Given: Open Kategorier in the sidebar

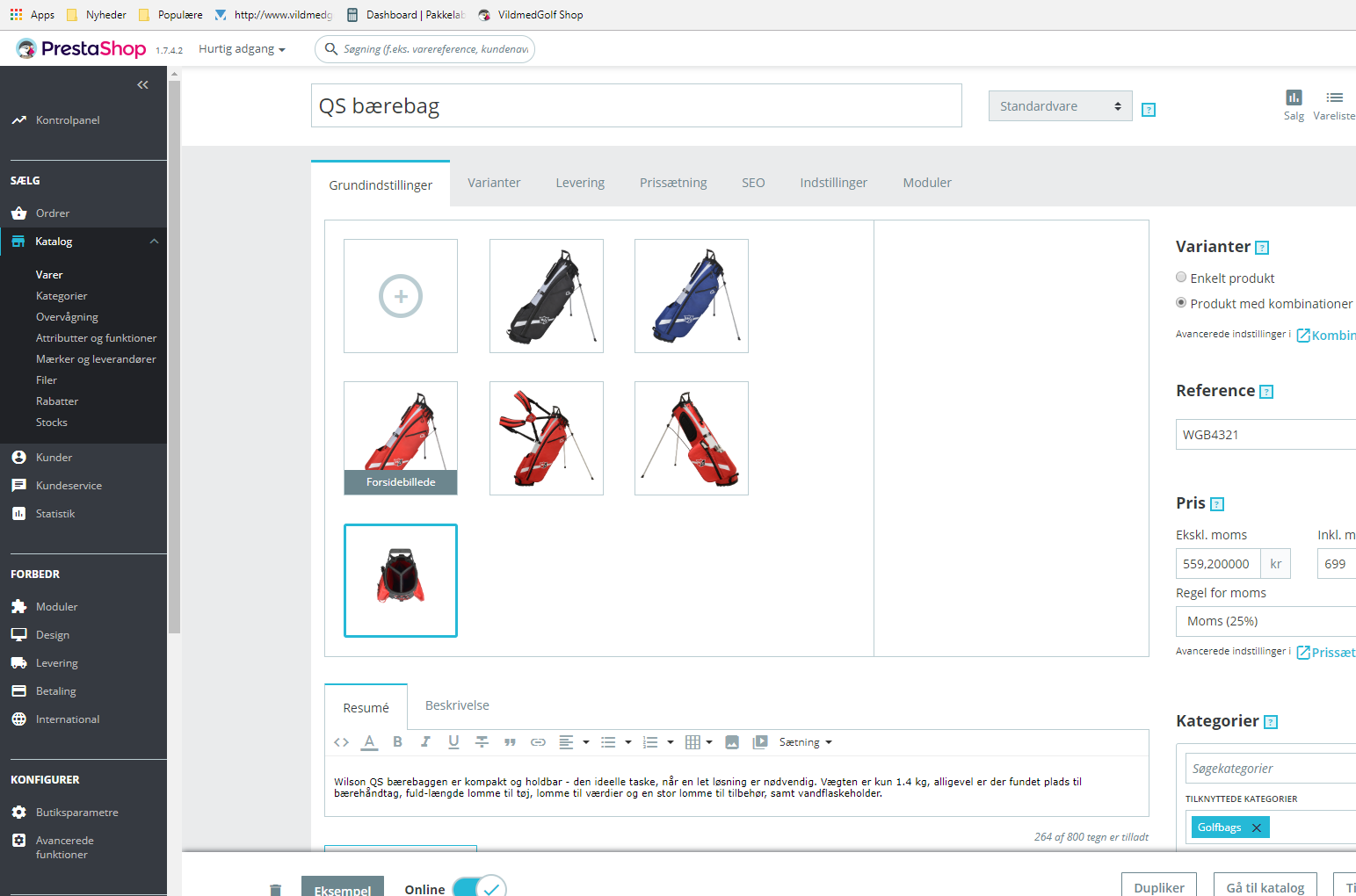Looking at the screenshot, I should [62, 296].
